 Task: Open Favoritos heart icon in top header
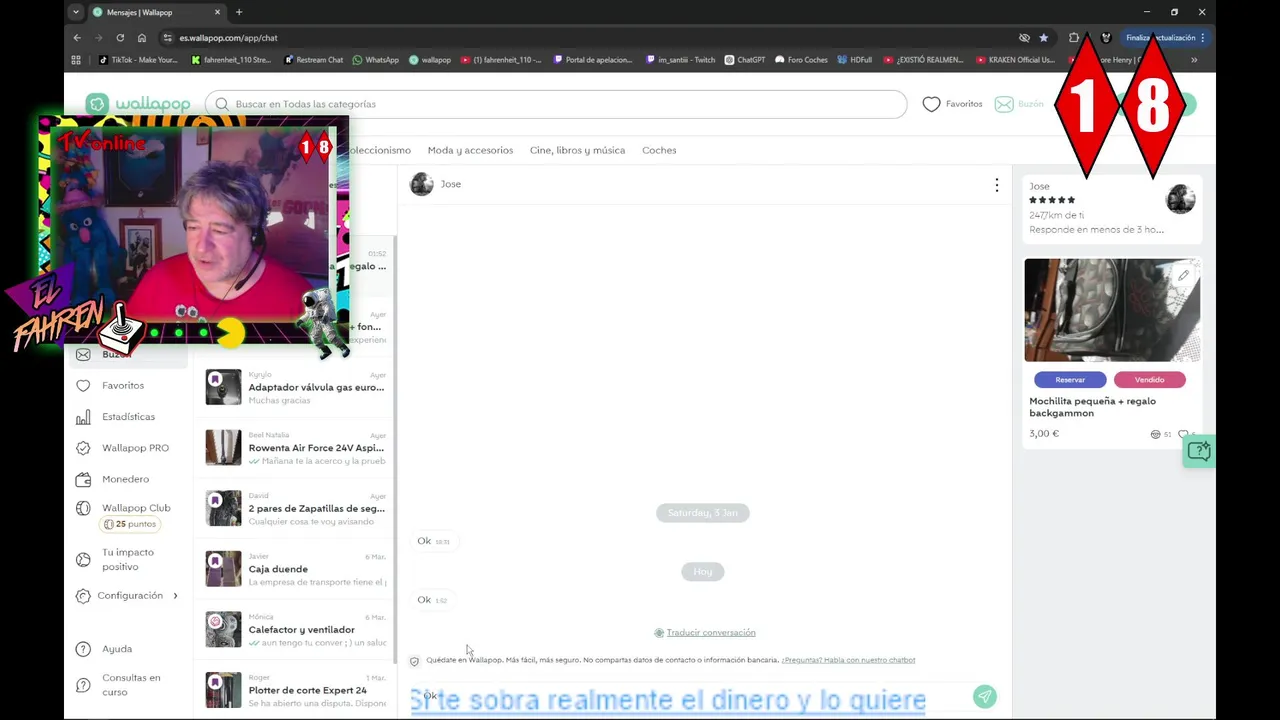(x=931, y=104)
